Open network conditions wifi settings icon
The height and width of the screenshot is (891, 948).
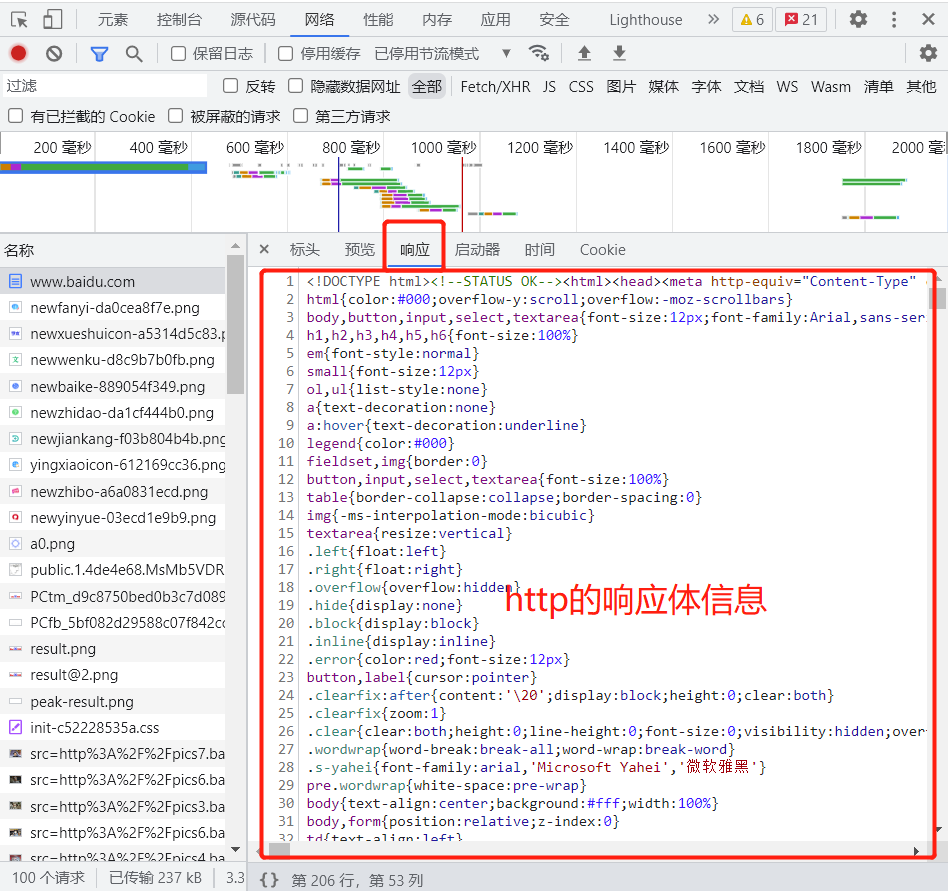pos(538,53)
